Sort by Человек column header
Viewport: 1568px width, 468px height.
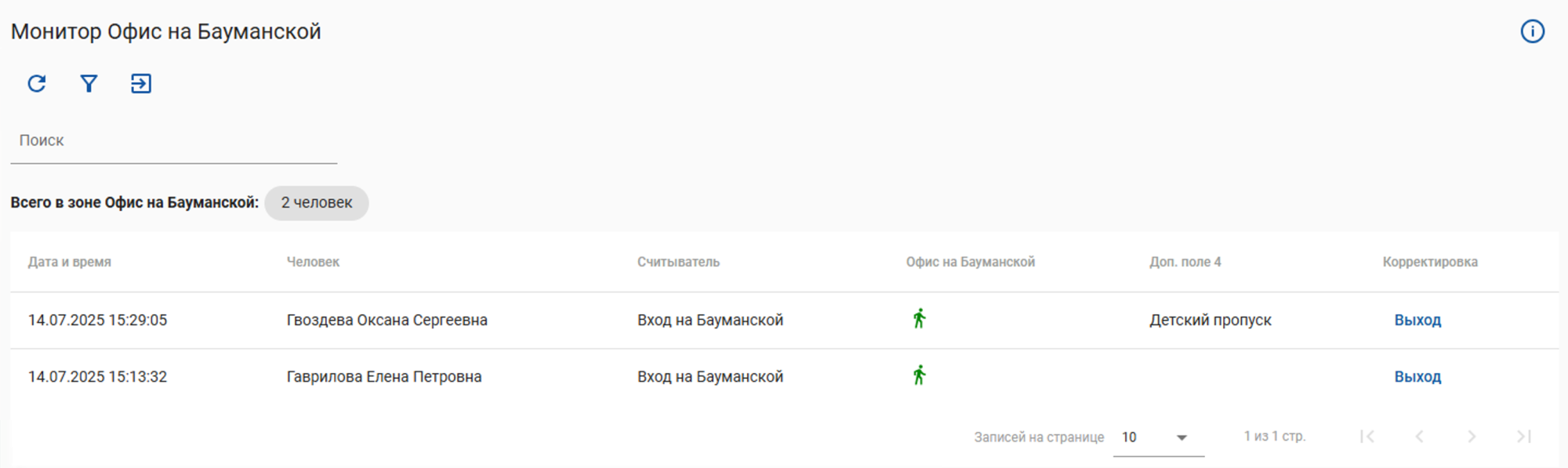pos(313,262)
